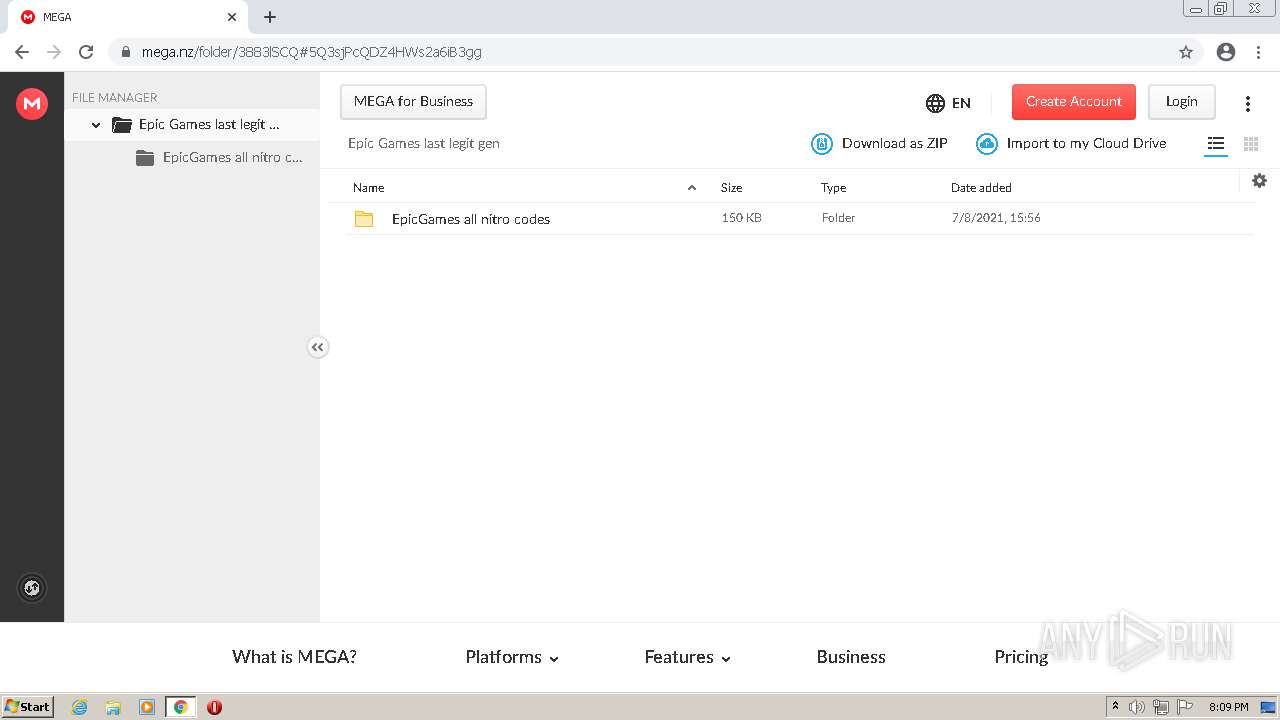
Task: Open the three-dot more options menu
Action: (x=1248, y=103)
